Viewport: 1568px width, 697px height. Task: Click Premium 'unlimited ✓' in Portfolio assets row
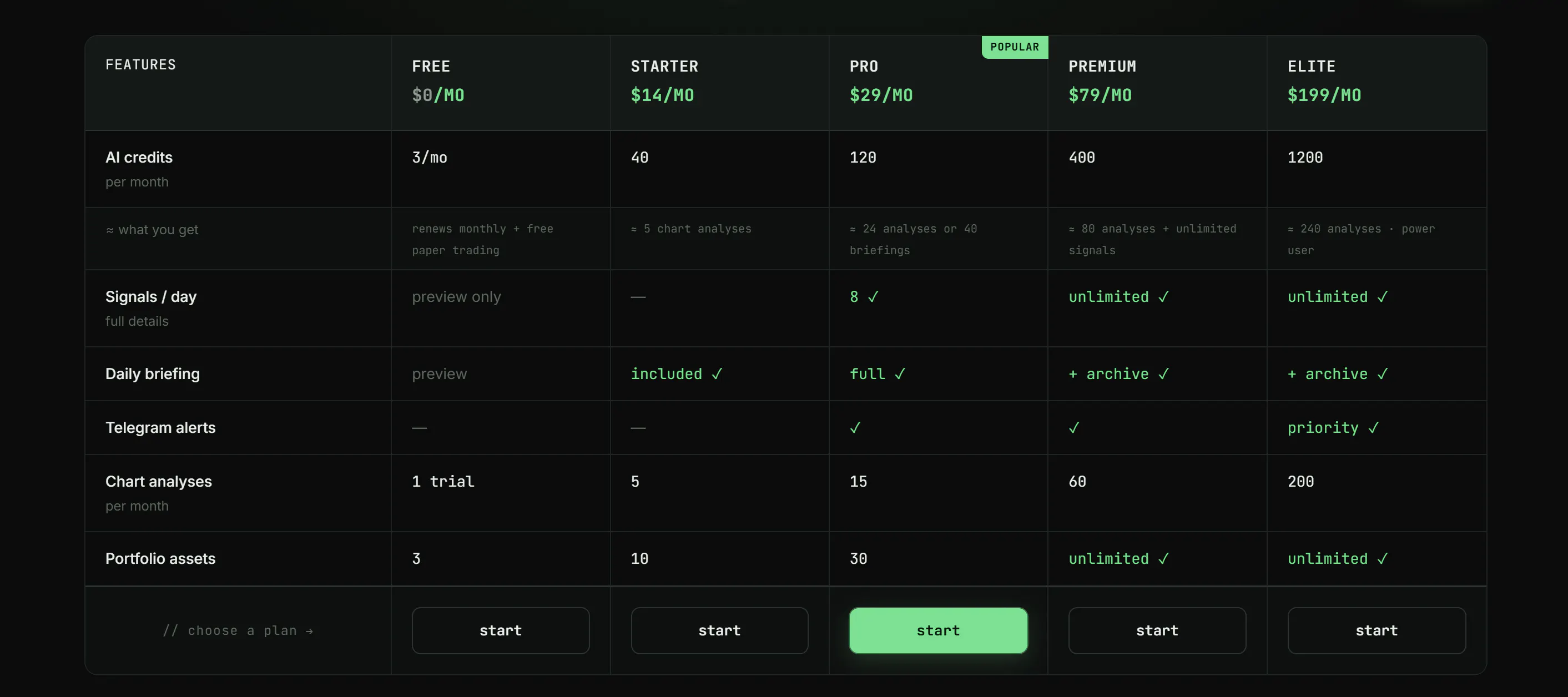(x=1119, y=559)
